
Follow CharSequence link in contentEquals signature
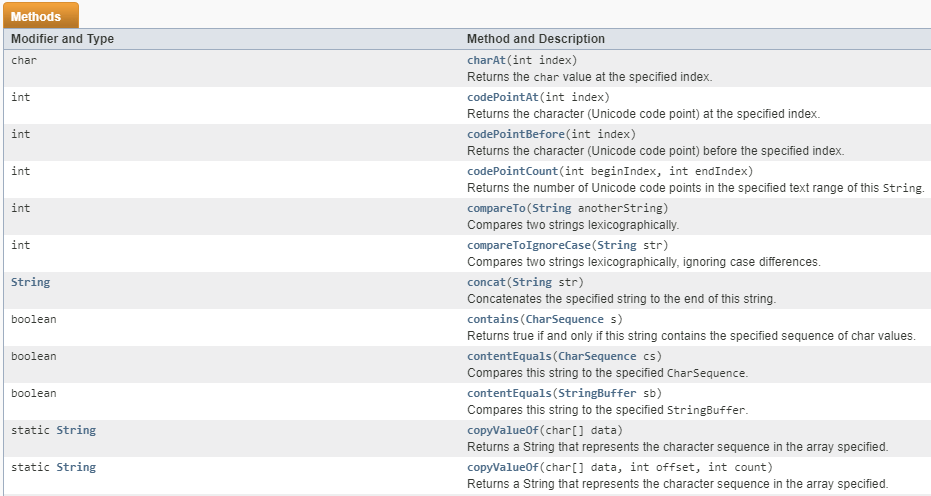coord(597,356)
